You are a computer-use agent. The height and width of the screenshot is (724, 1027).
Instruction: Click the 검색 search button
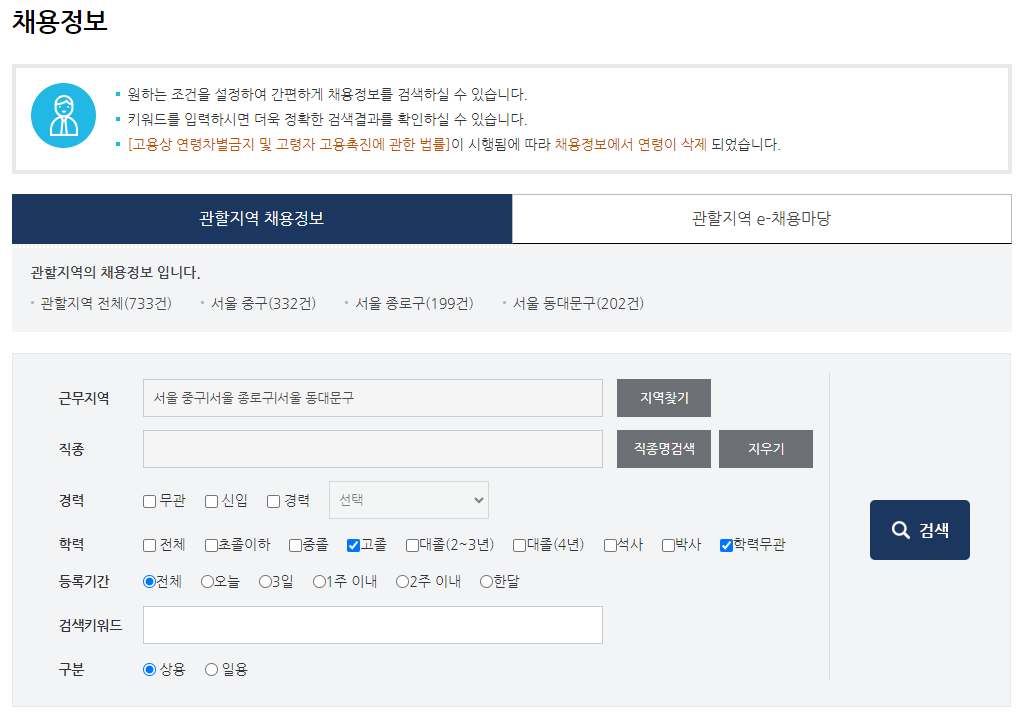tap(918, 530)
